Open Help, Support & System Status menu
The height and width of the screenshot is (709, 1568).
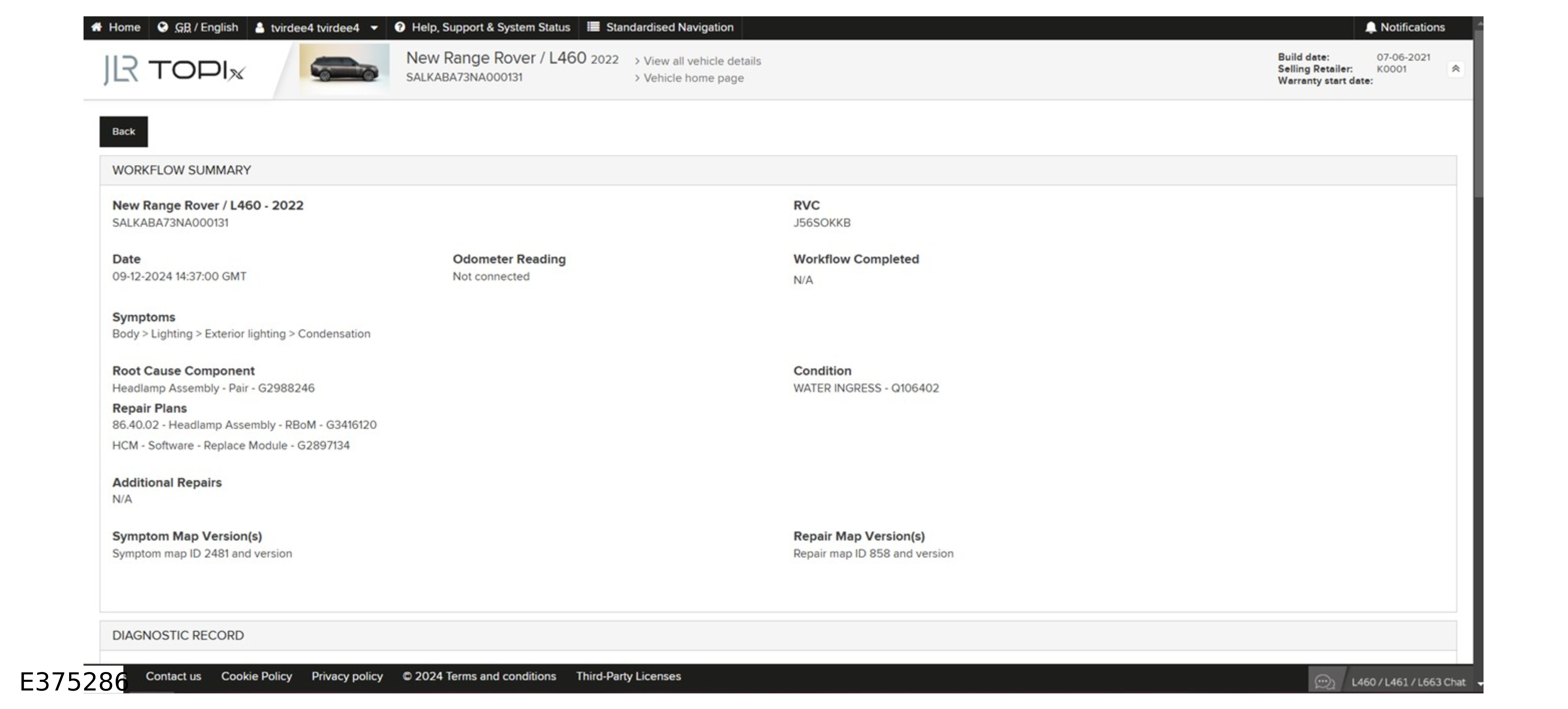tap(491, 27)
